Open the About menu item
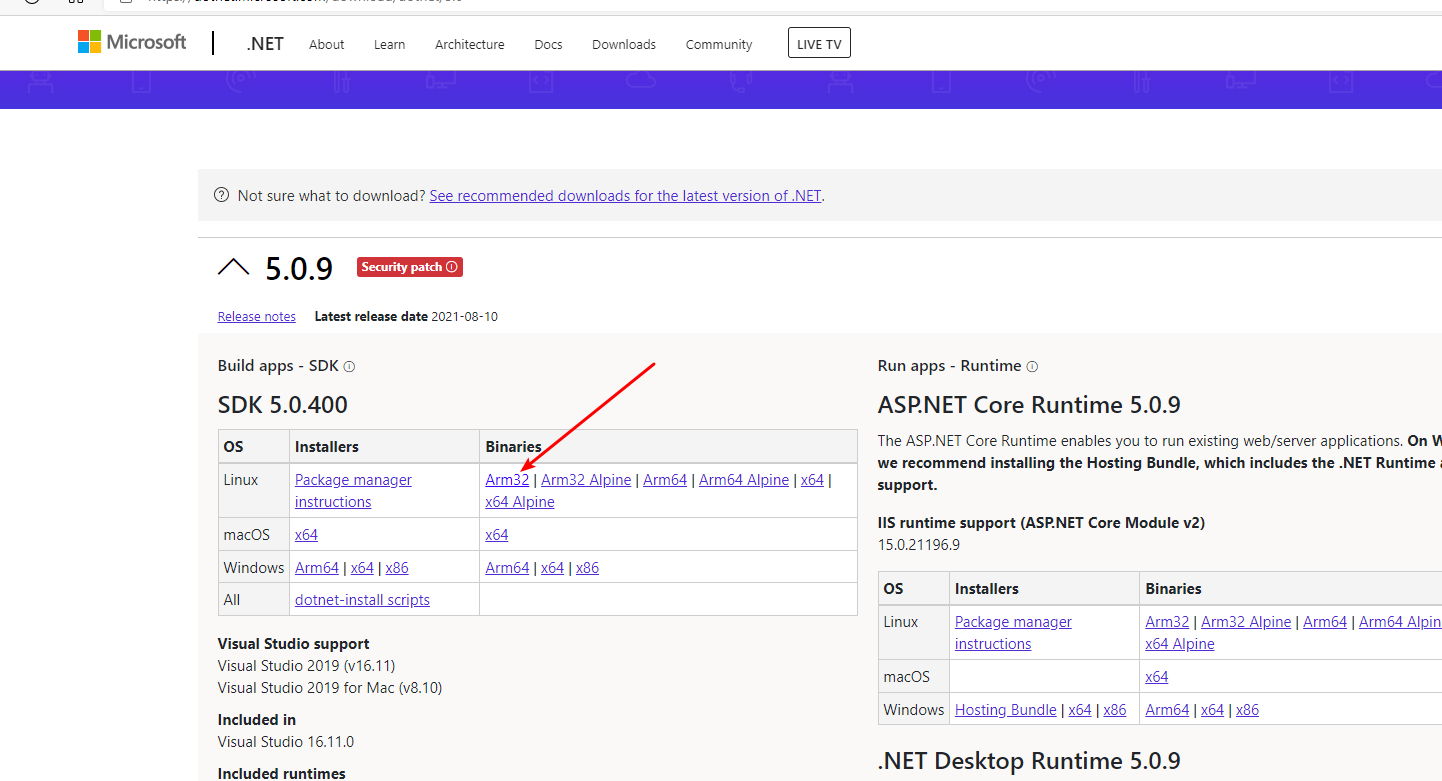 326,45
